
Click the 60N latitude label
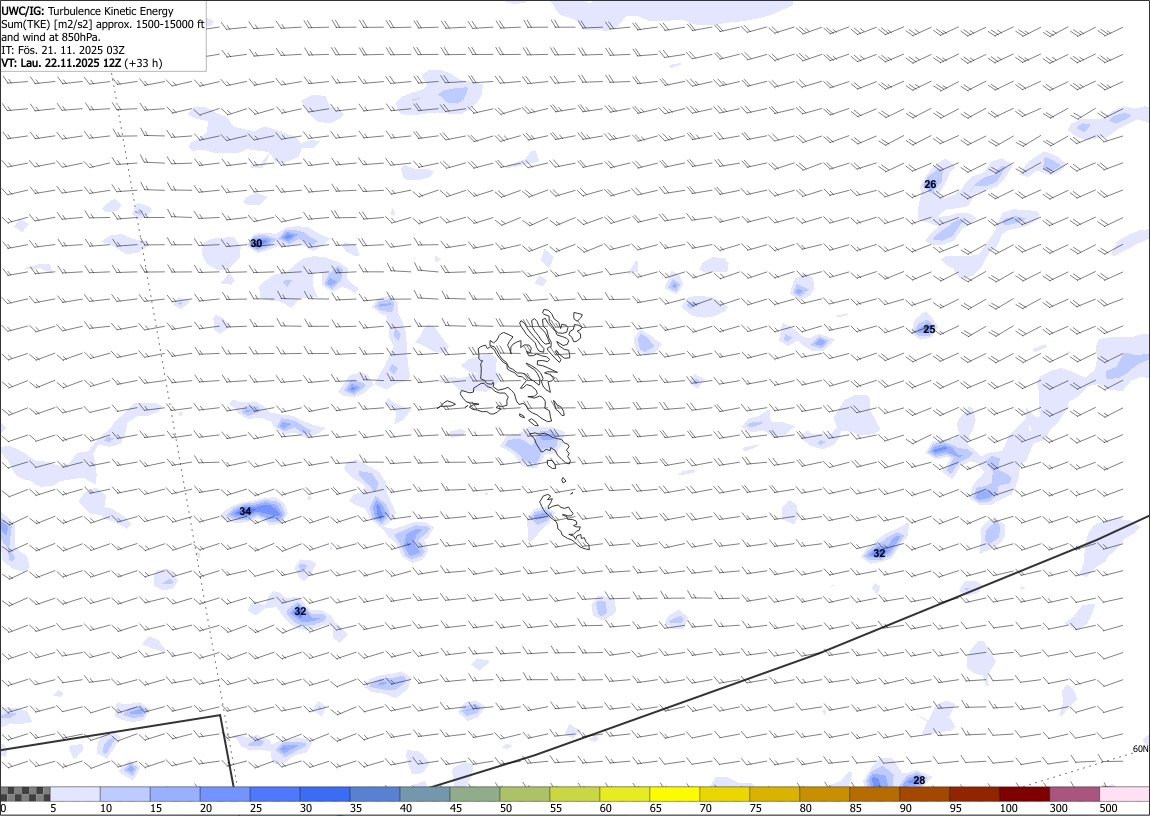(1140, 749)
